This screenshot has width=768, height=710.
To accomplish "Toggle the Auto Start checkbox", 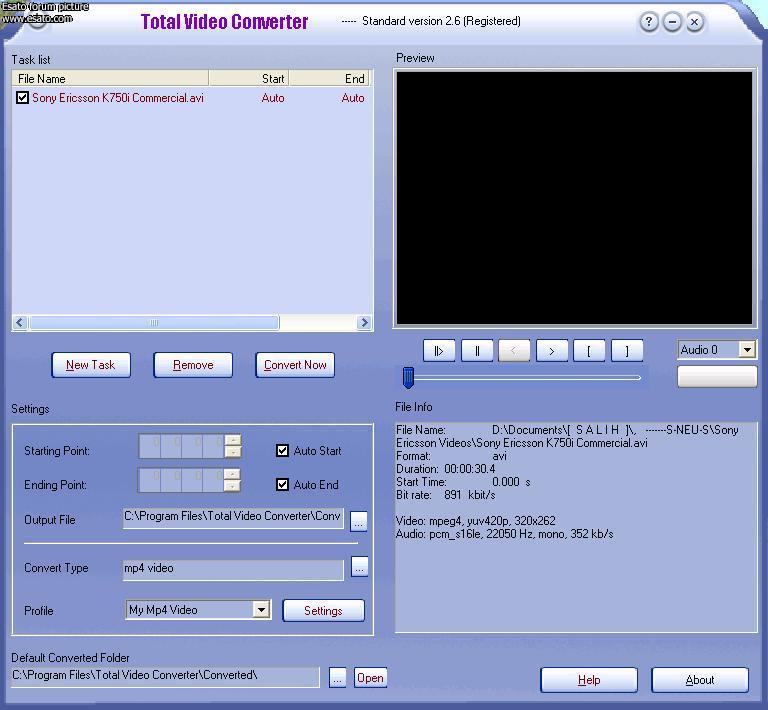I will (x=282, y=450).
